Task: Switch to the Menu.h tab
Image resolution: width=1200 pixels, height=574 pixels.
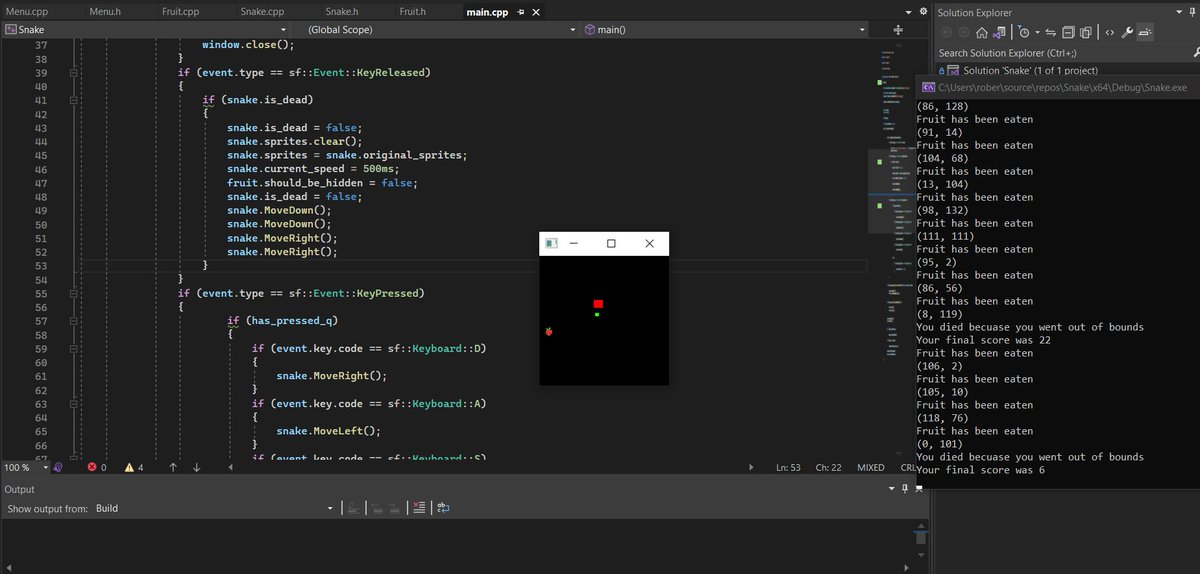Action: tap(105, 11)
